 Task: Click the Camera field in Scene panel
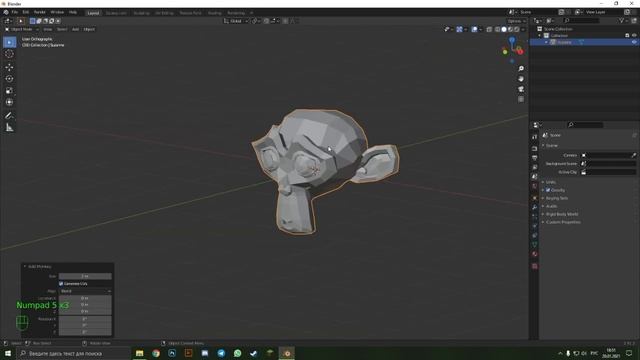tap(608, 156)
